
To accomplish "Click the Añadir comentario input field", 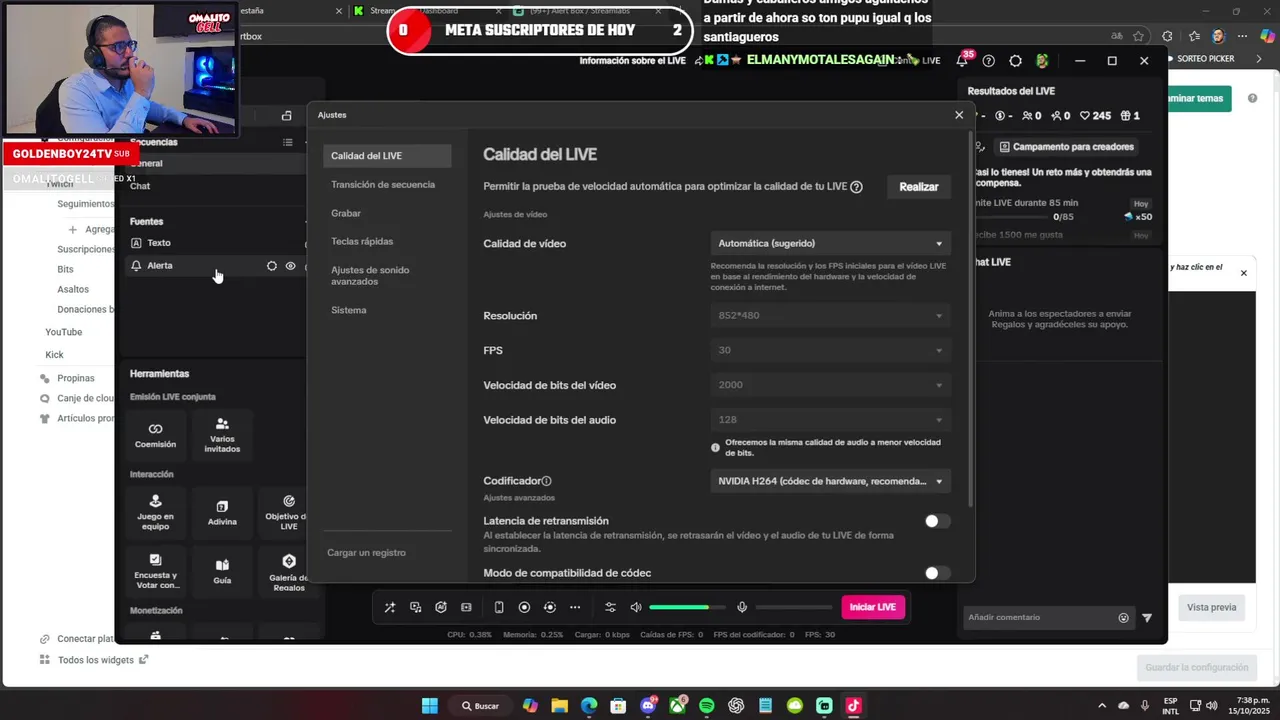I will [x=1040, y=618].
